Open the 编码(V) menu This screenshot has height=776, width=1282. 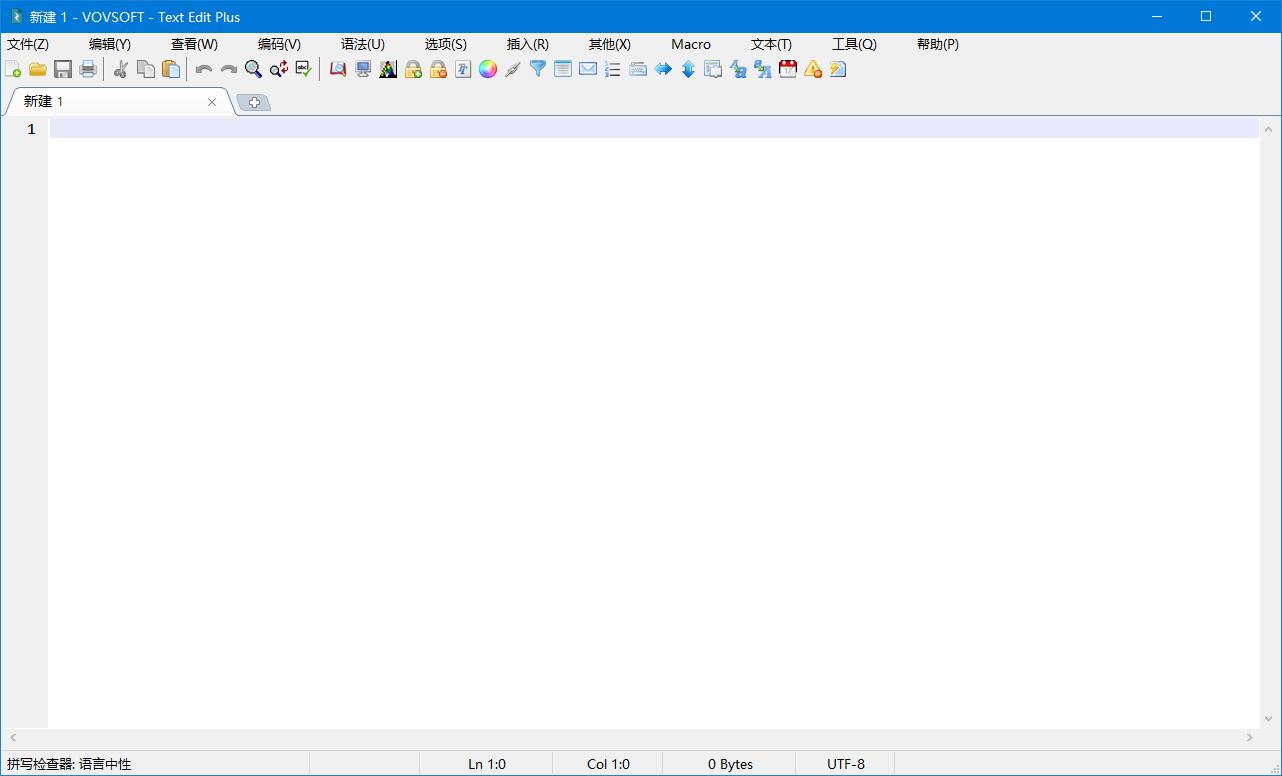pyautogui.click(x=279, y=44)
